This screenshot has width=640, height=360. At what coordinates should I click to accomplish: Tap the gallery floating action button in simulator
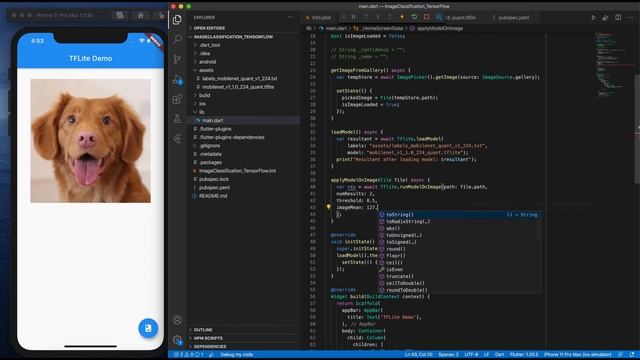(x=148, y=328)
